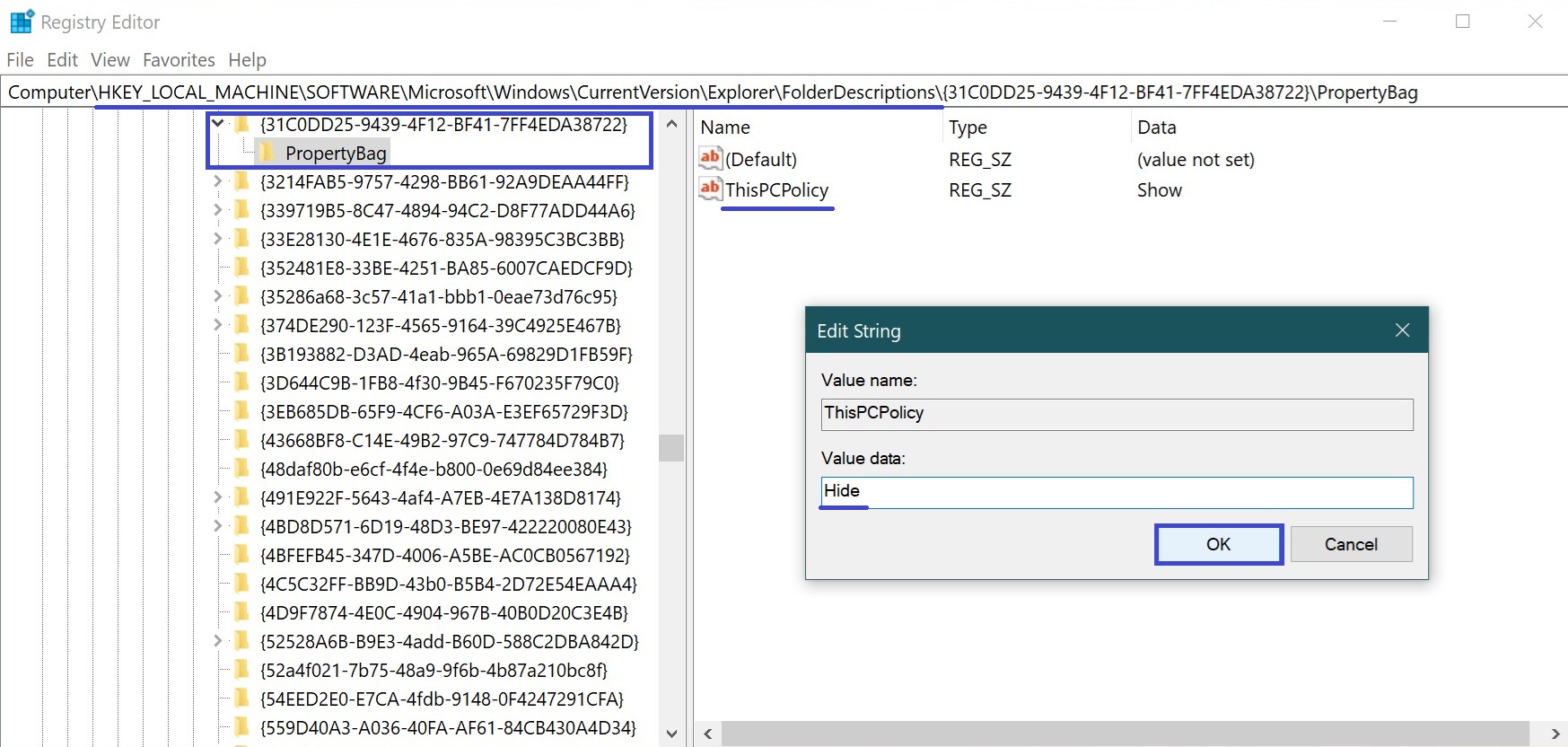
Task: Cancel the Edit String dialog
Action: click(x=1351, y=544)
